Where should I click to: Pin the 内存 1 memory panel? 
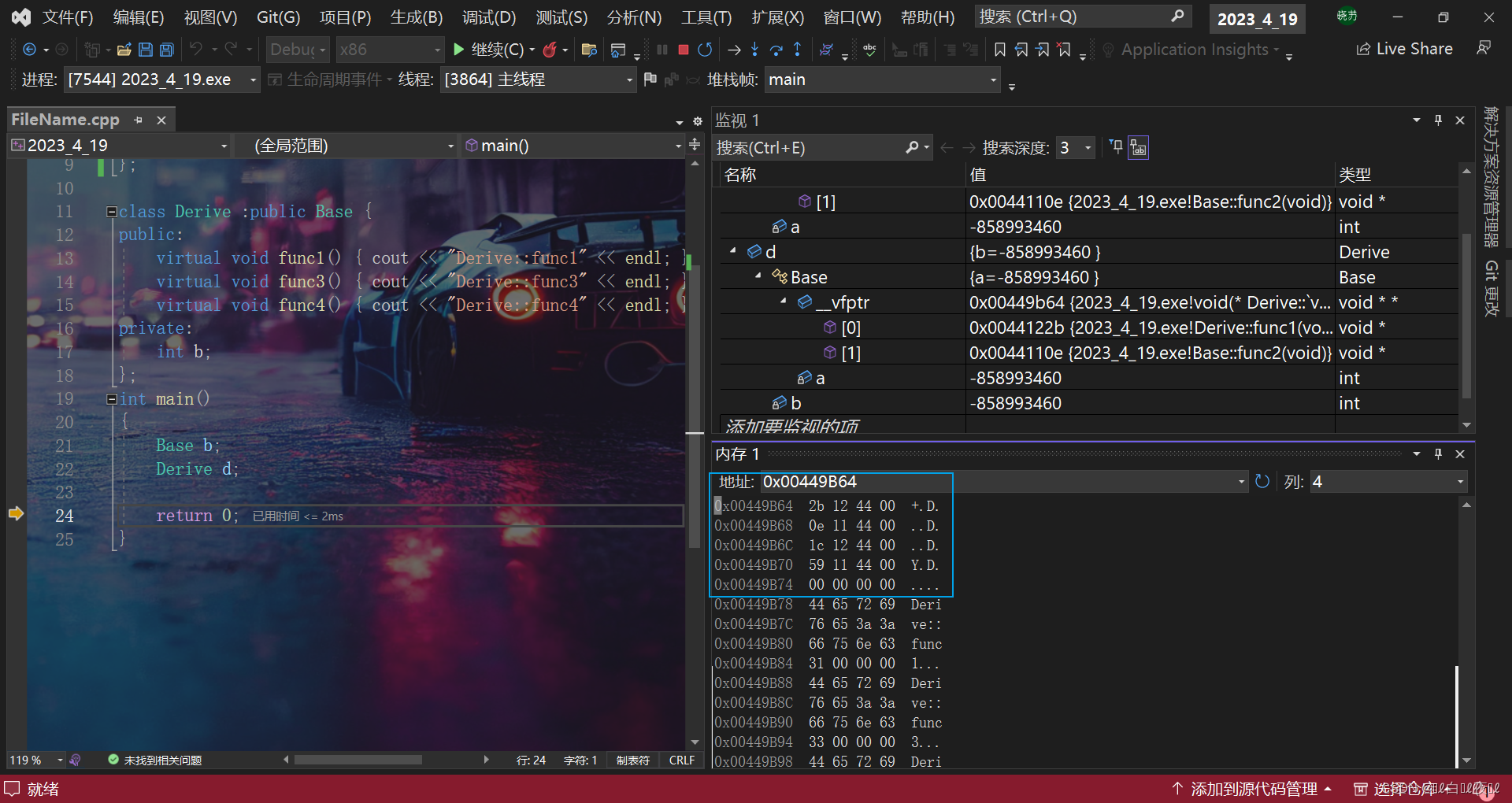click(1438, 453)
